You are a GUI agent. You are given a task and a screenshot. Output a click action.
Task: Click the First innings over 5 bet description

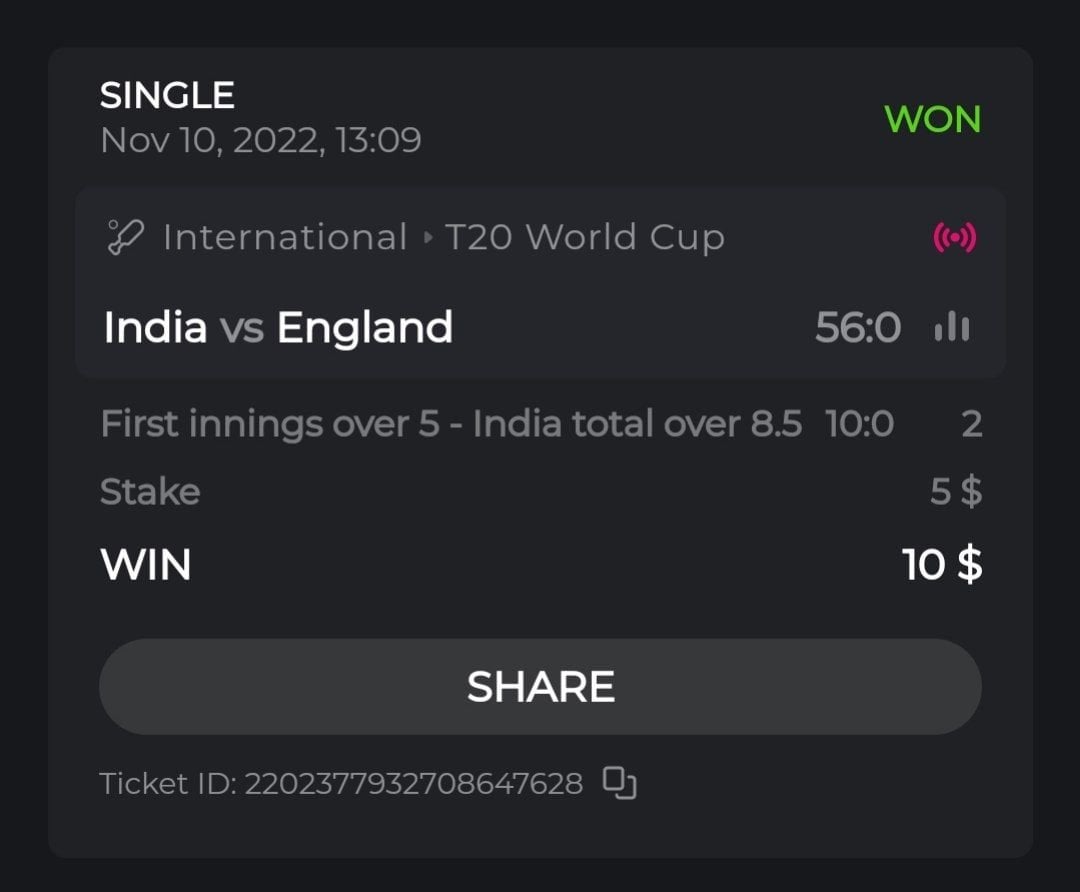pos(450,424)
